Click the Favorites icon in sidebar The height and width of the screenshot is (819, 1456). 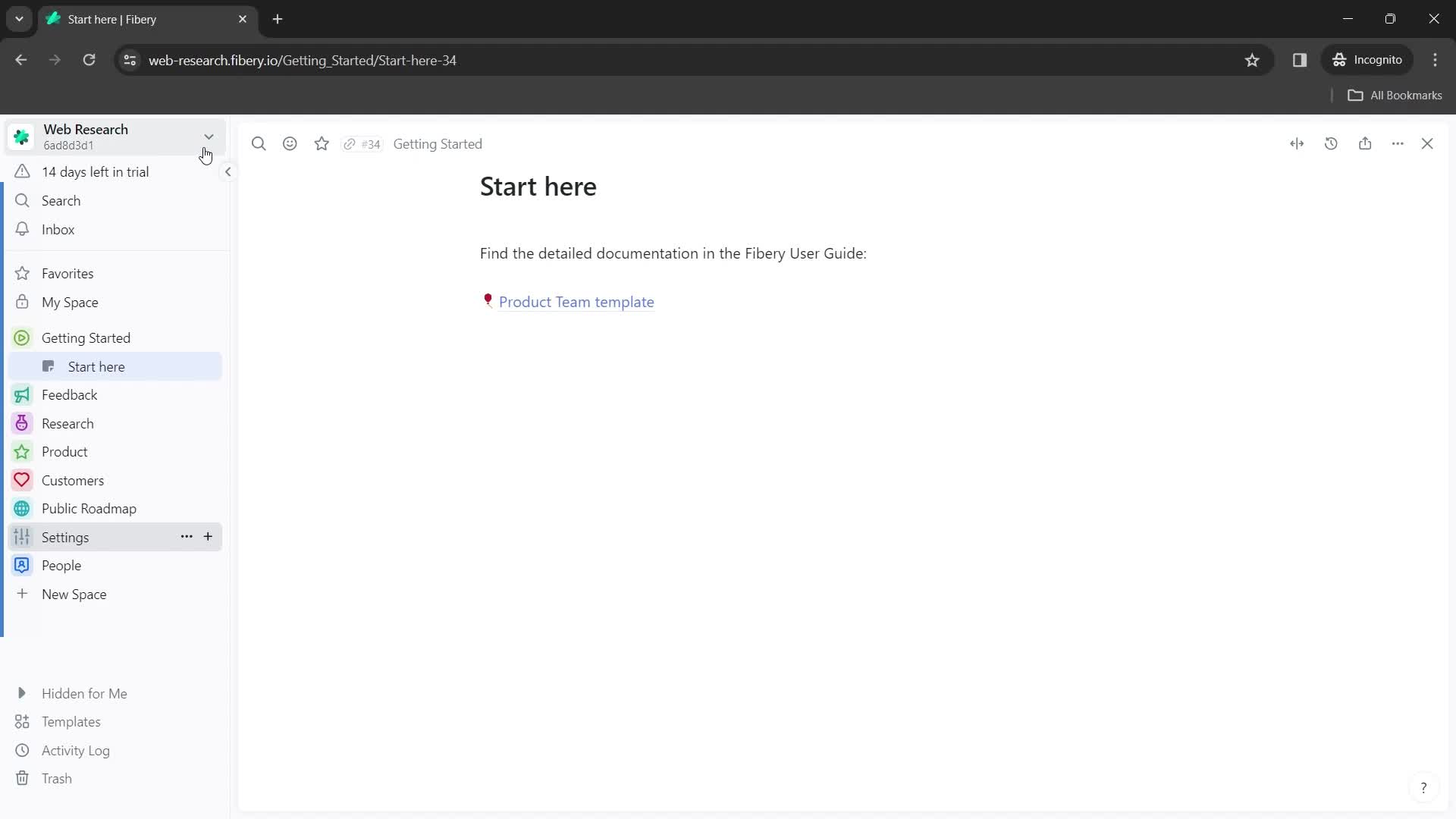click(22, 273)
